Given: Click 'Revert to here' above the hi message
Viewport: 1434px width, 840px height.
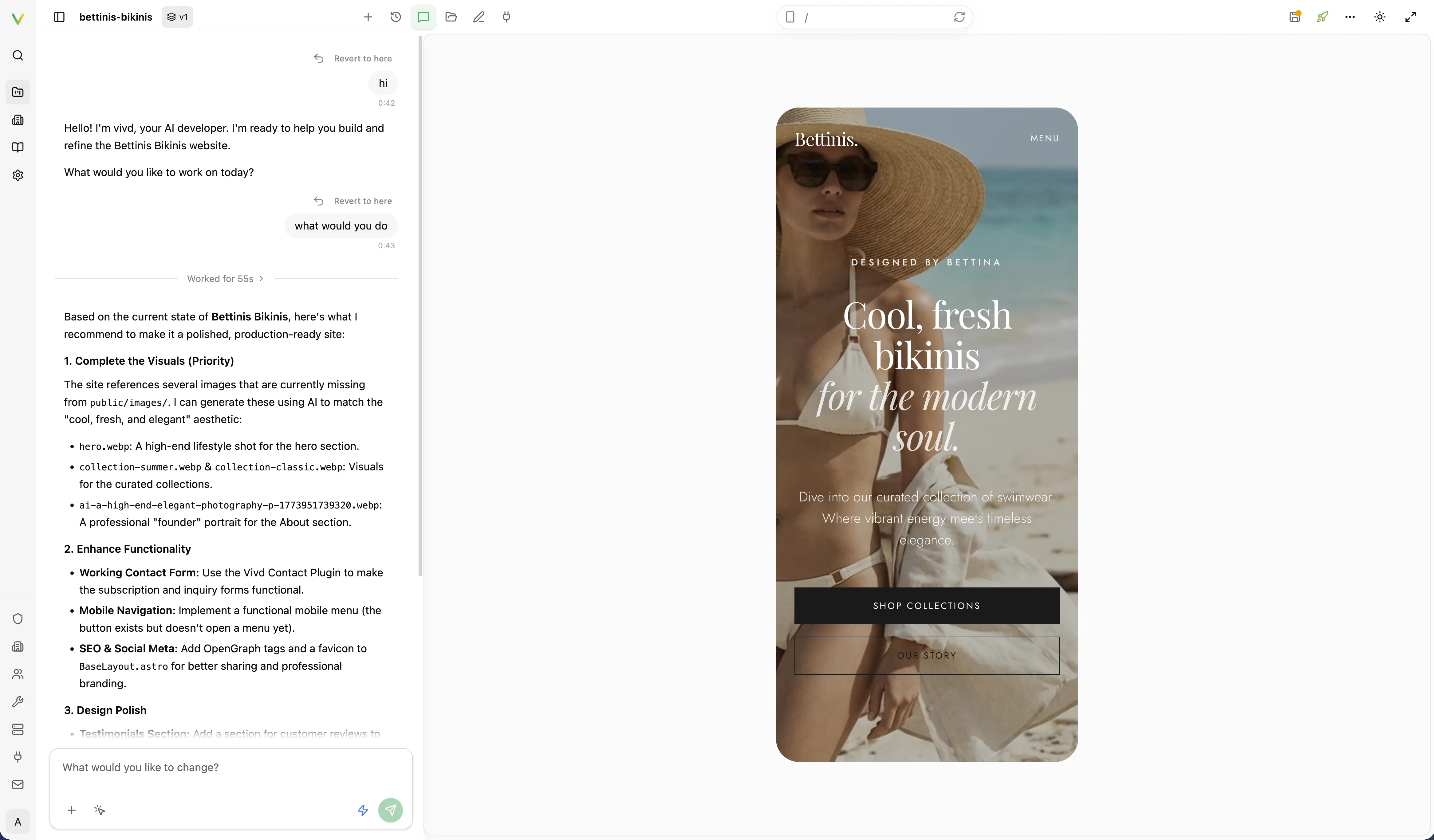Looking at the screenshot, I should [352, 58].
